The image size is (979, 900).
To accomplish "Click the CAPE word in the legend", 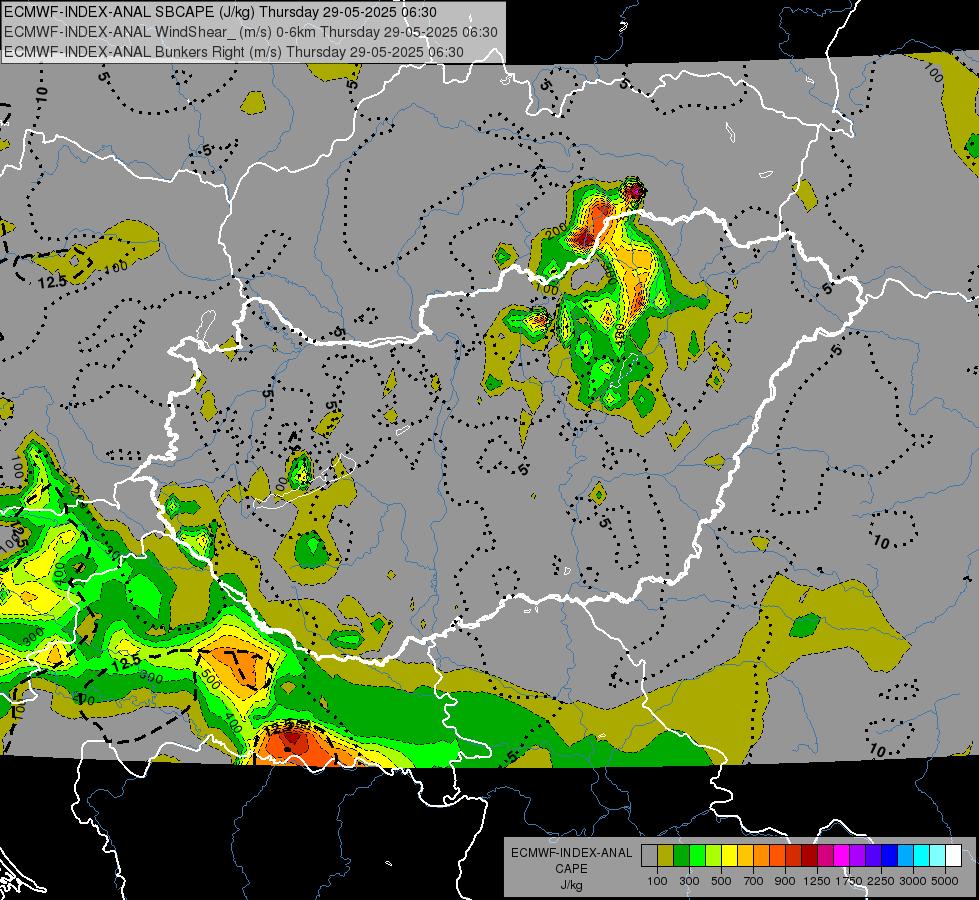I will (571, 868).
